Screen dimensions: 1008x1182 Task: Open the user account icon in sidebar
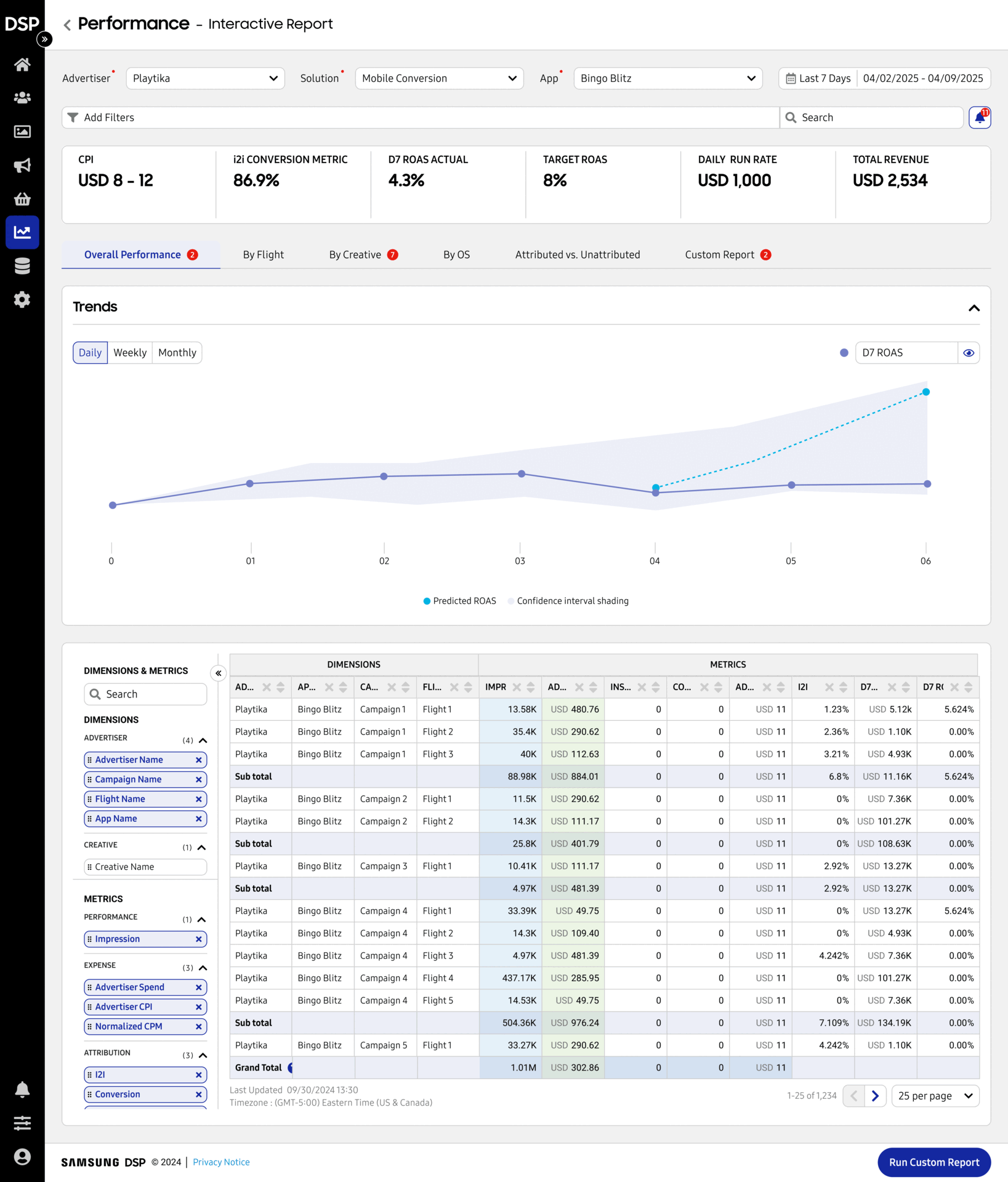[22, 1157]
